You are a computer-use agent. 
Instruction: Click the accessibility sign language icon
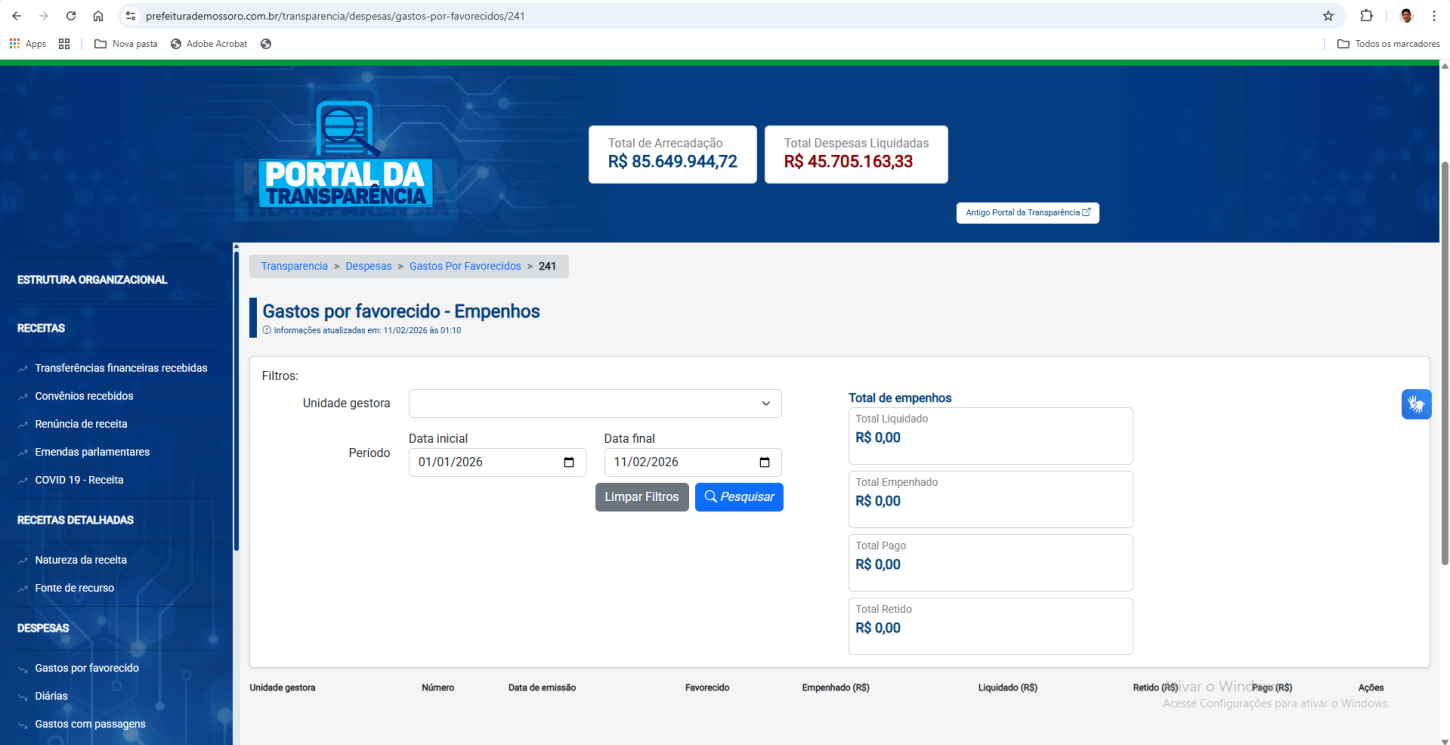[x=1416, y=404]
